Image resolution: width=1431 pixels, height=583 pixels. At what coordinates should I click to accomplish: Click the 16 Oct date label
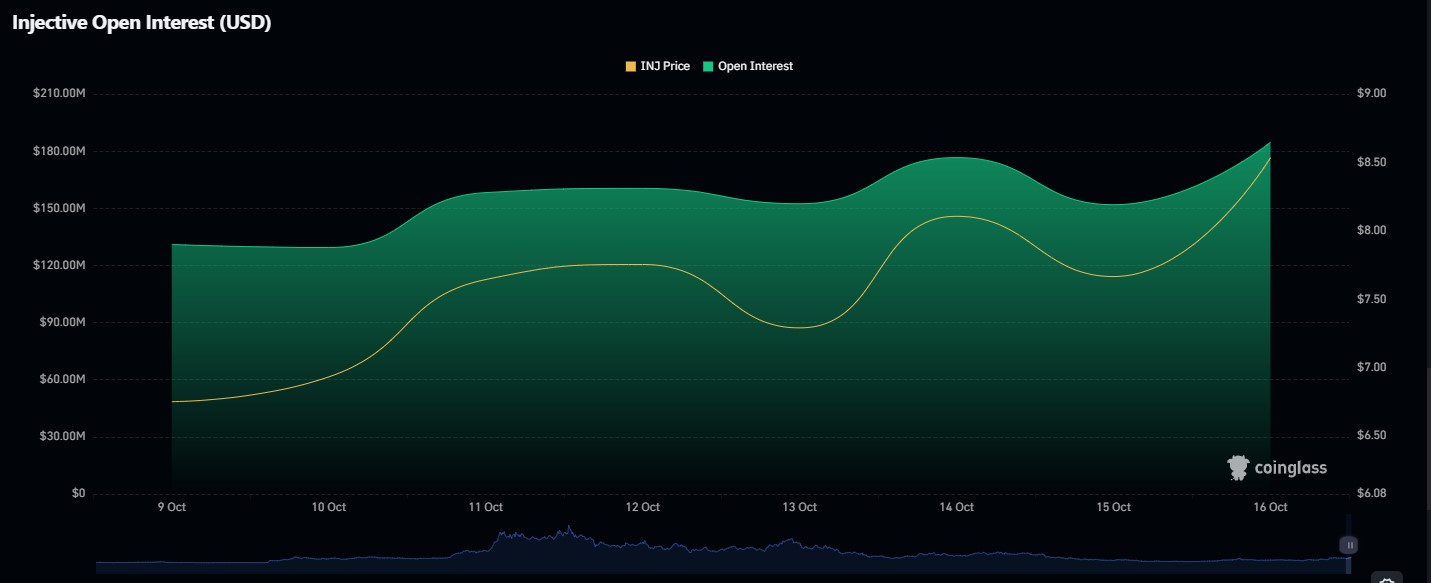click(1271, 507)
